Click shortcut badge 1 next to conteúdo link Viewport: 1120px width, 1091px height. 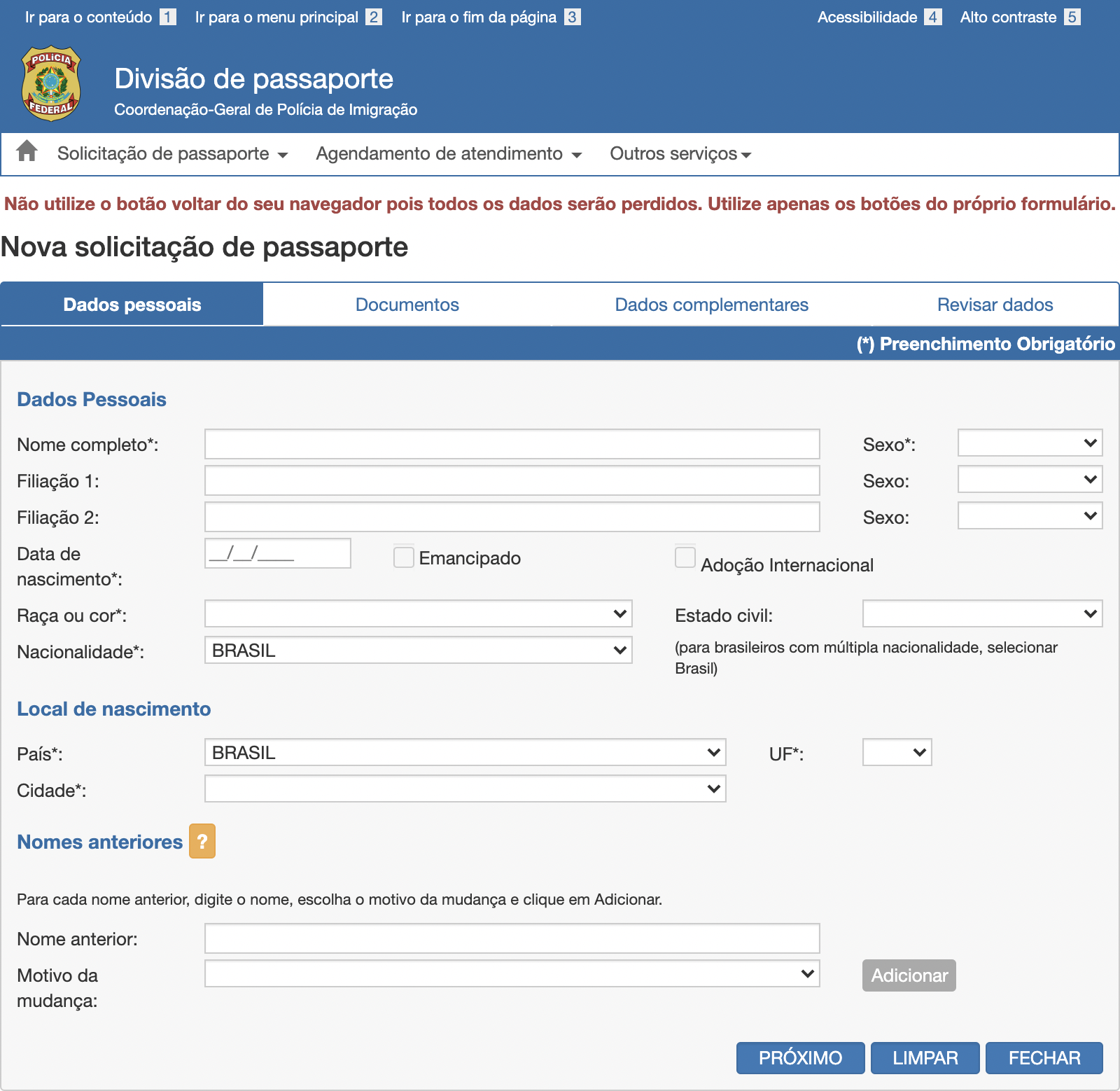coord(166,16)
